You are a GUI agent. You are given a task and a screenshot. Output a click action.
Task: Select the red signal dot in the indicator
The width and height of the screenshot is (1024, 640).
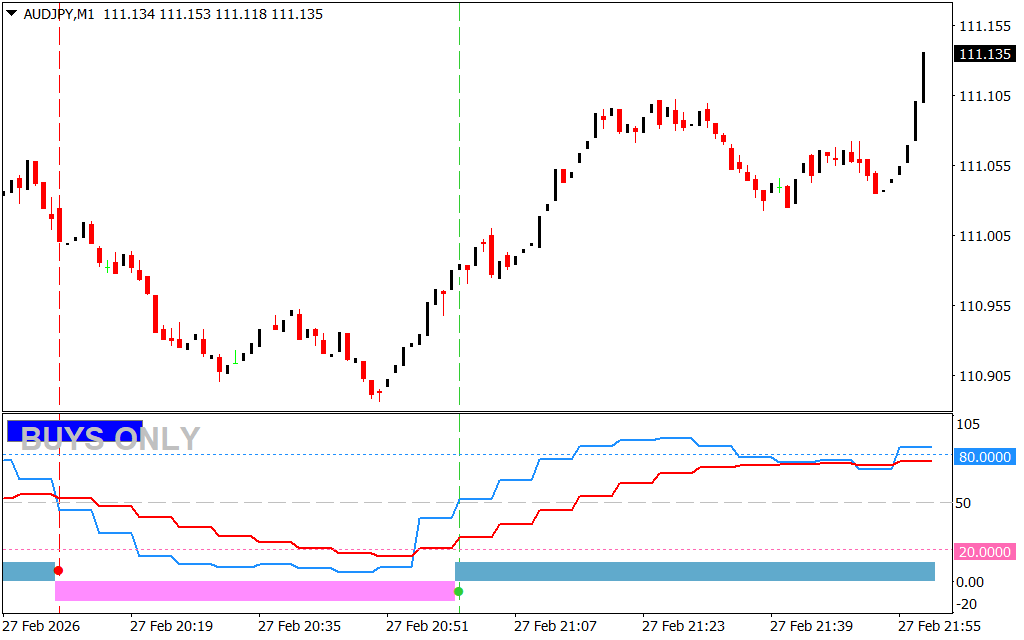[58, 570]
